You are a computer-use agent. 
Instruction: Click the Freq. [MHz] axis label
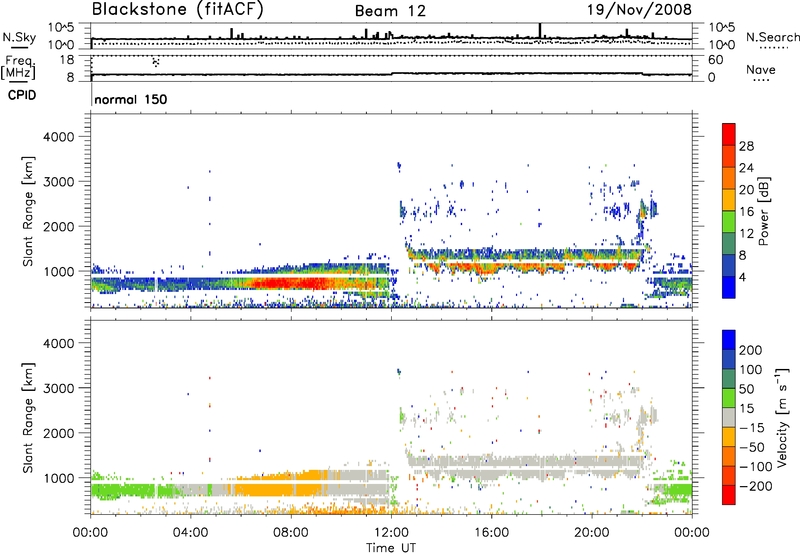[19, 68]
